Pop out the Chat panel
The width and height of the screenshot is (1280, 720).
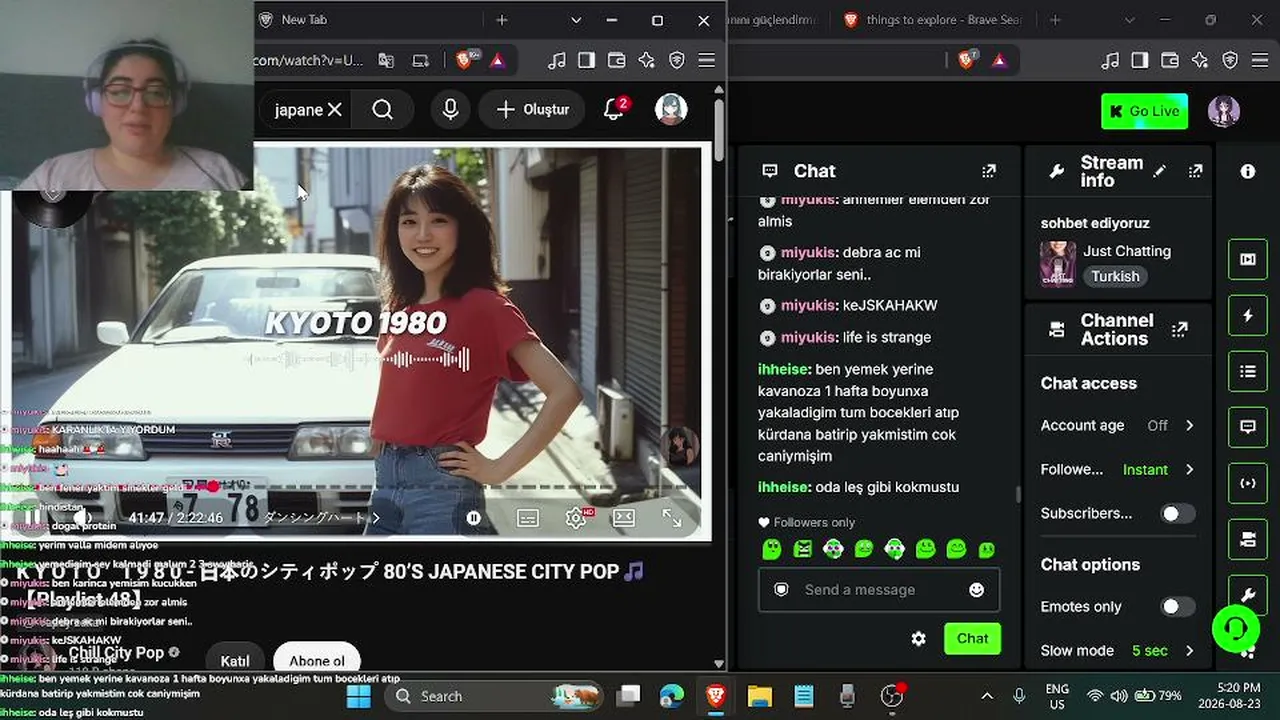coord(989,171)
